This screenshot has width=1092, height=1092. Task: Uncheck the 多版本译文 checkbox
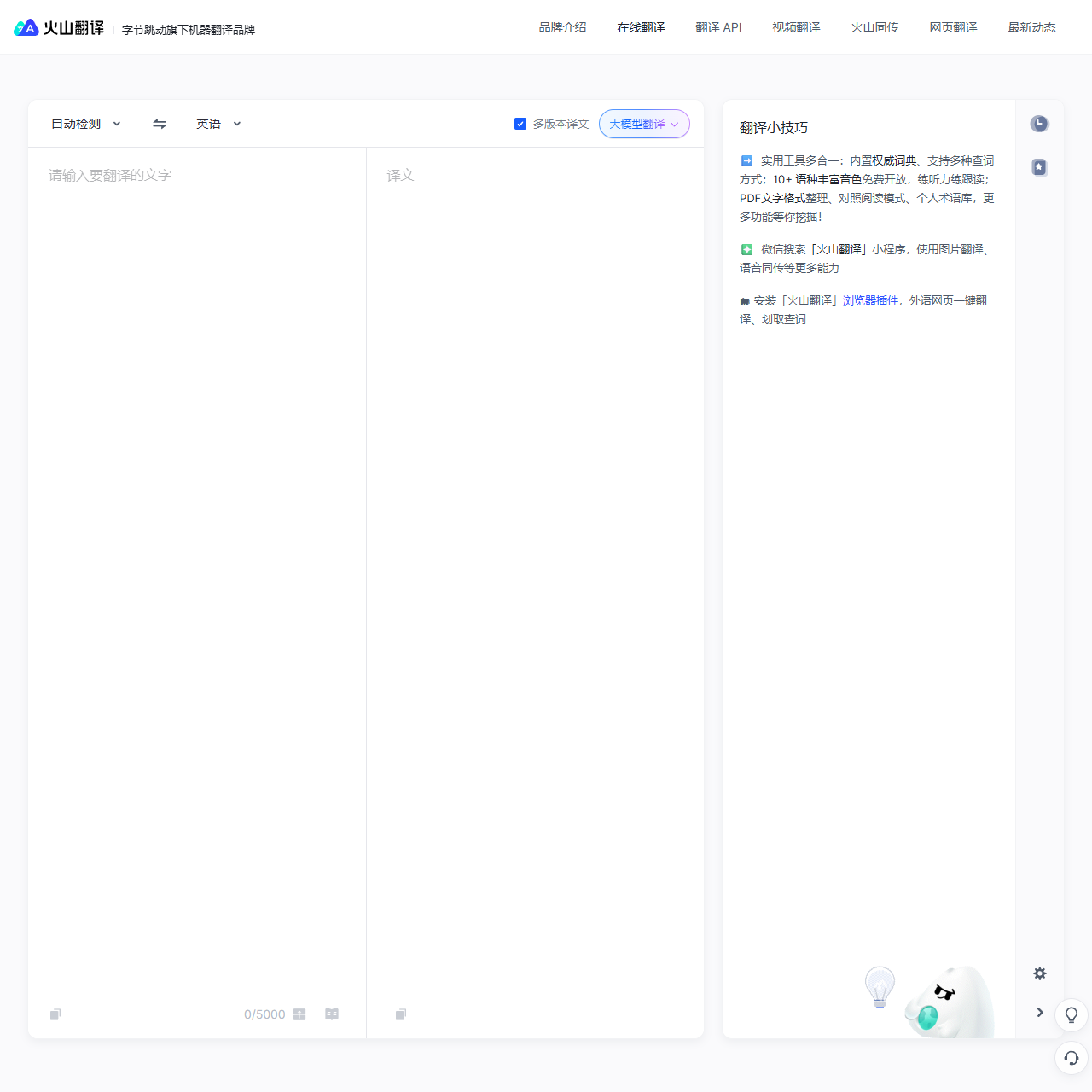coord(520,124)
